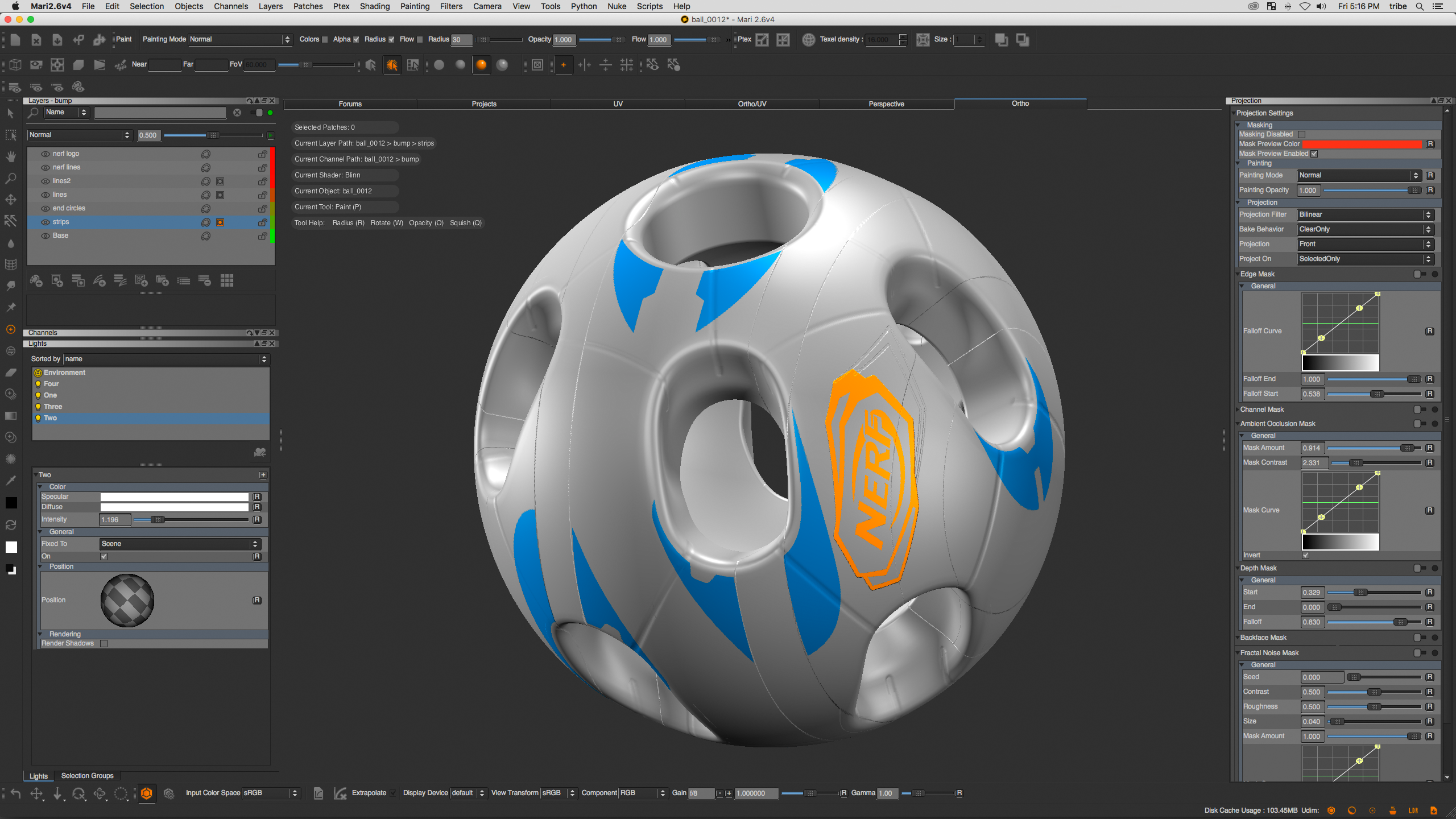This screenshot has height=819, width=1456.
Task: Select the arrow Select tool in left toolbar
Action: (x=10, y=113)
